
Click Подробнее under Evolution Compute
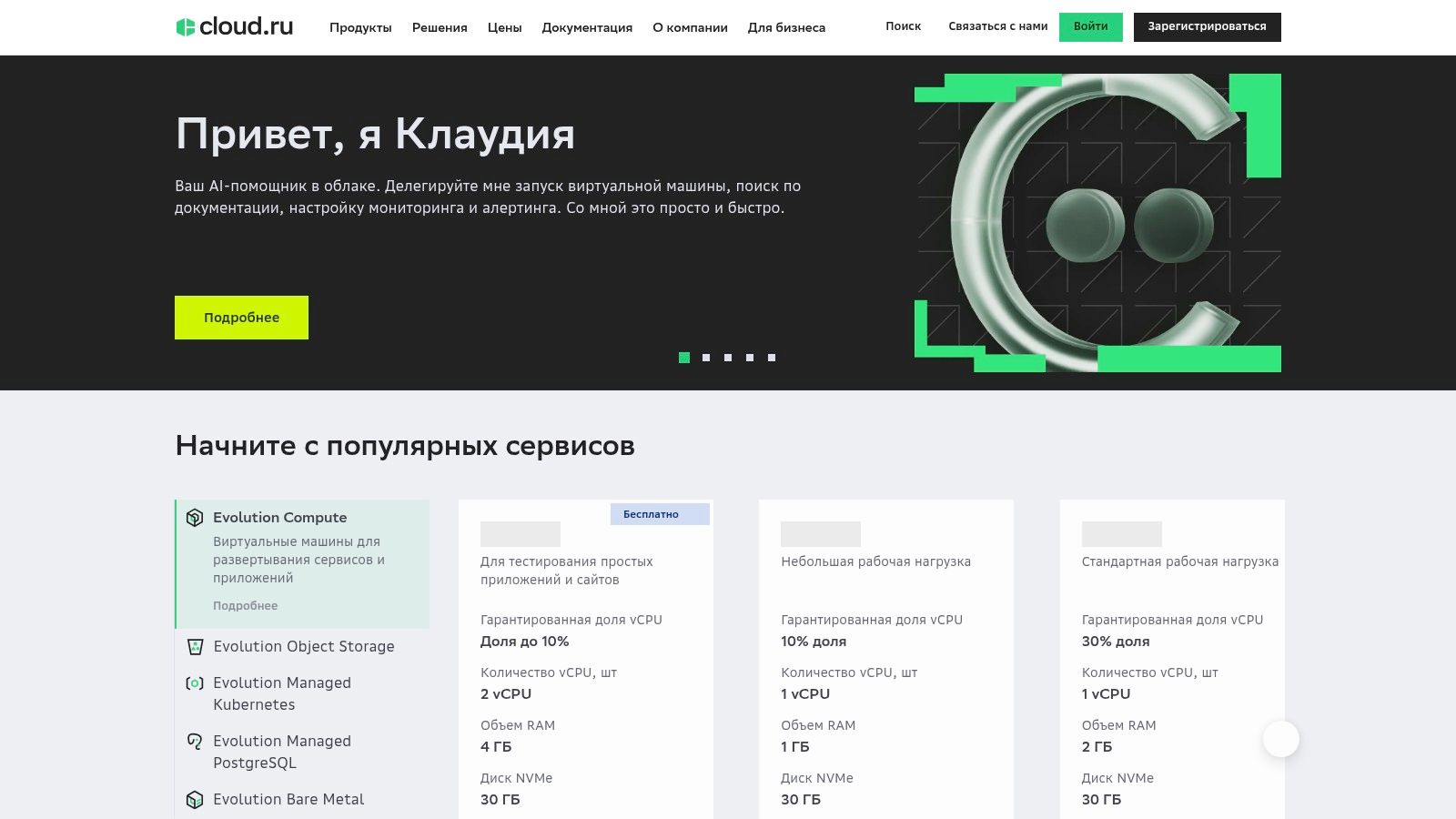[245, 606]
